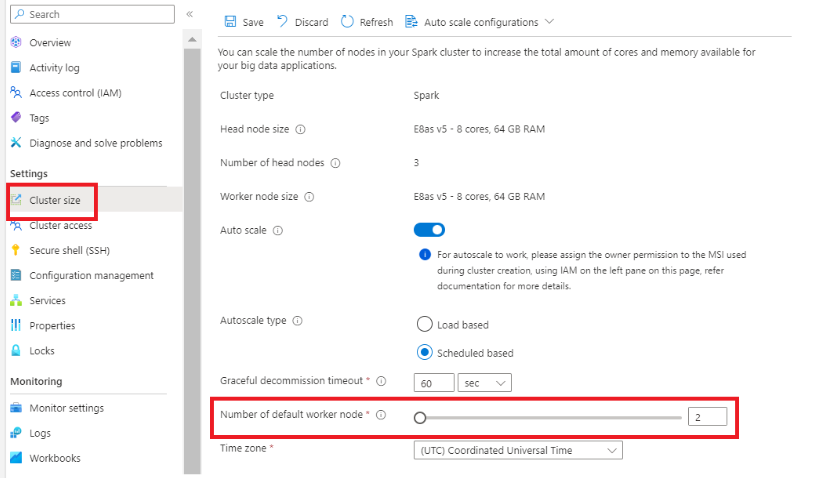This screenshot has width=814, height=478.
Task: Click the Graceful decommission timeout input field
Action: (x=431, y=383)
